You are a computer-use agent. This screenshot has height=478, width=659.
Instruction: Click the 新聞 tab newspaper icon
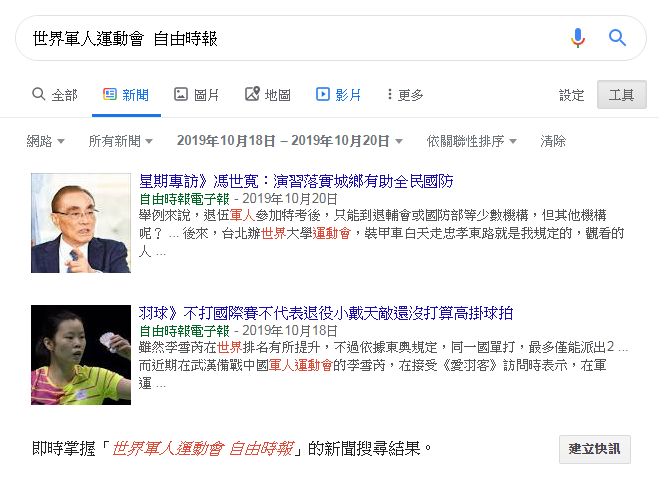tap(110, 94)
